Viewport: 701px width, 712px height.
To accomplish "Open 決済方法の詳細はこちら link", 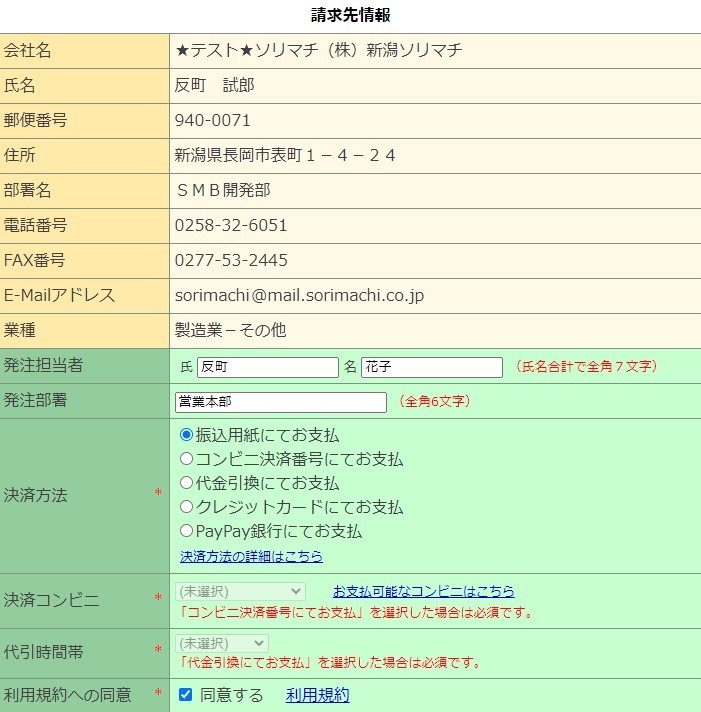I will tap(251, 556).
